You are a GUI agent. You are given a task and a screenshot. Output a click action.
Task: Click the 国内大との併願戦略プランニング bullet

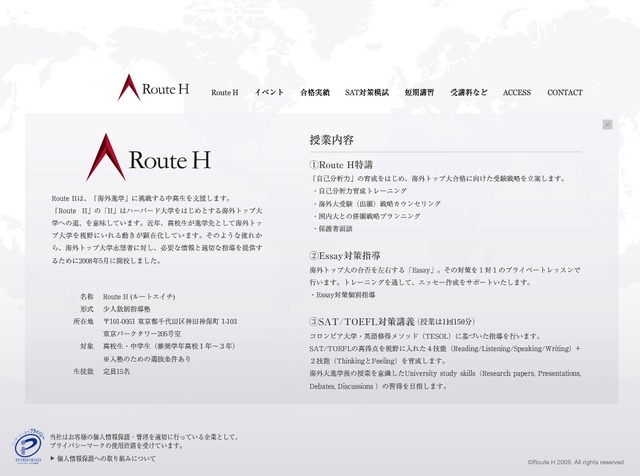[x=367, y=216]
